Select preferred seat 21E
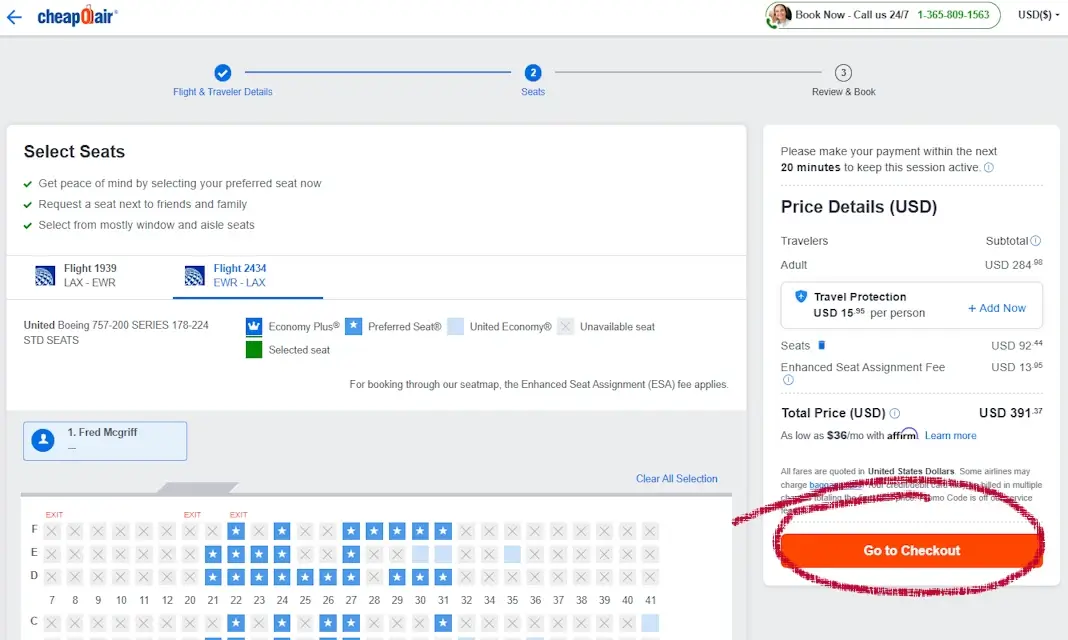The image size is (1068, 640). point(213,554)
